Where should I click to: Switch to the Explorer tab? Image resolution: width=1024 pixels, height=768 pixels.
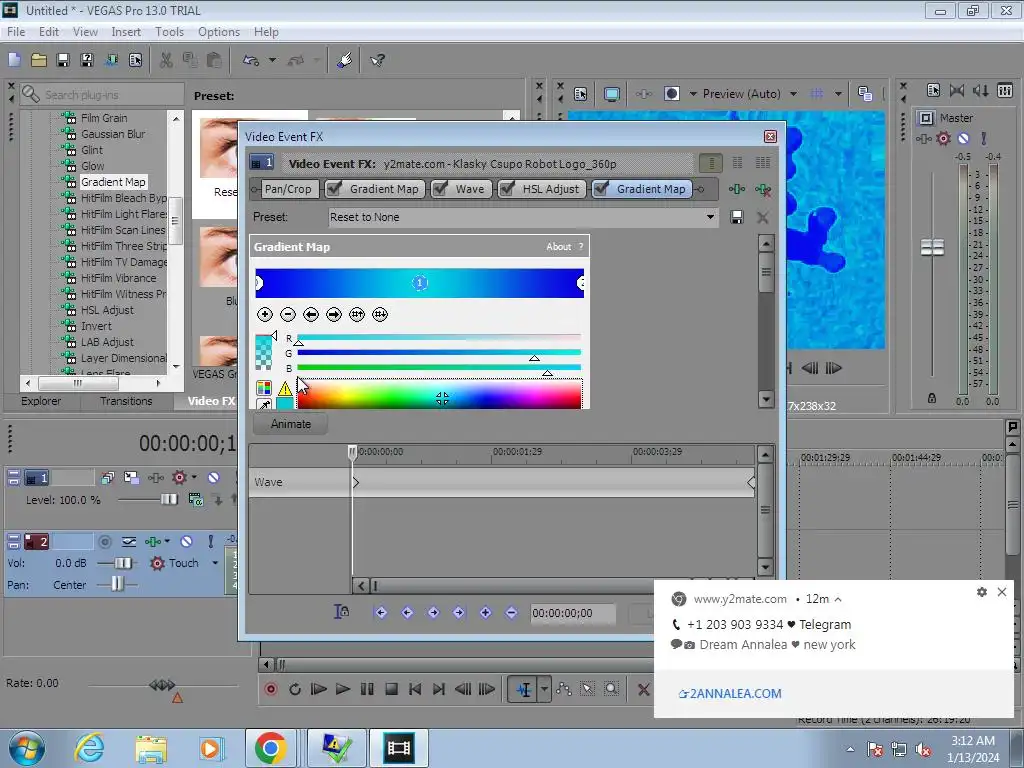pyautogui.click(x=40, y=401)
